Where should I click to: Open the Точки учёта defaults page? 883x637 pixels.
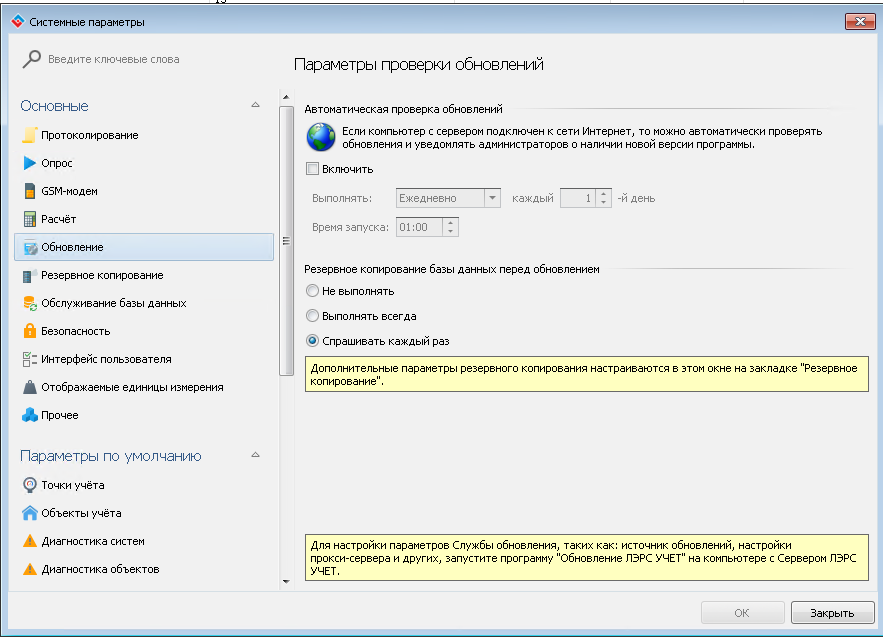144,485
